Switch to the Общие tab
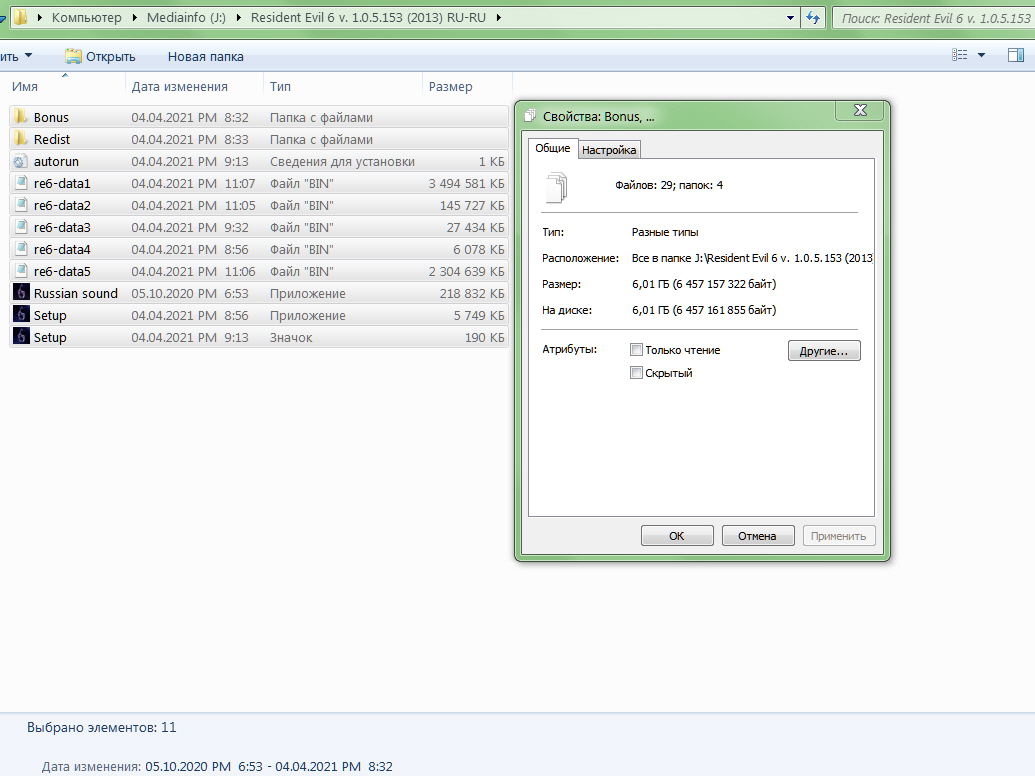The height and width of the screenshot is (776, 1035). [552, 148]
